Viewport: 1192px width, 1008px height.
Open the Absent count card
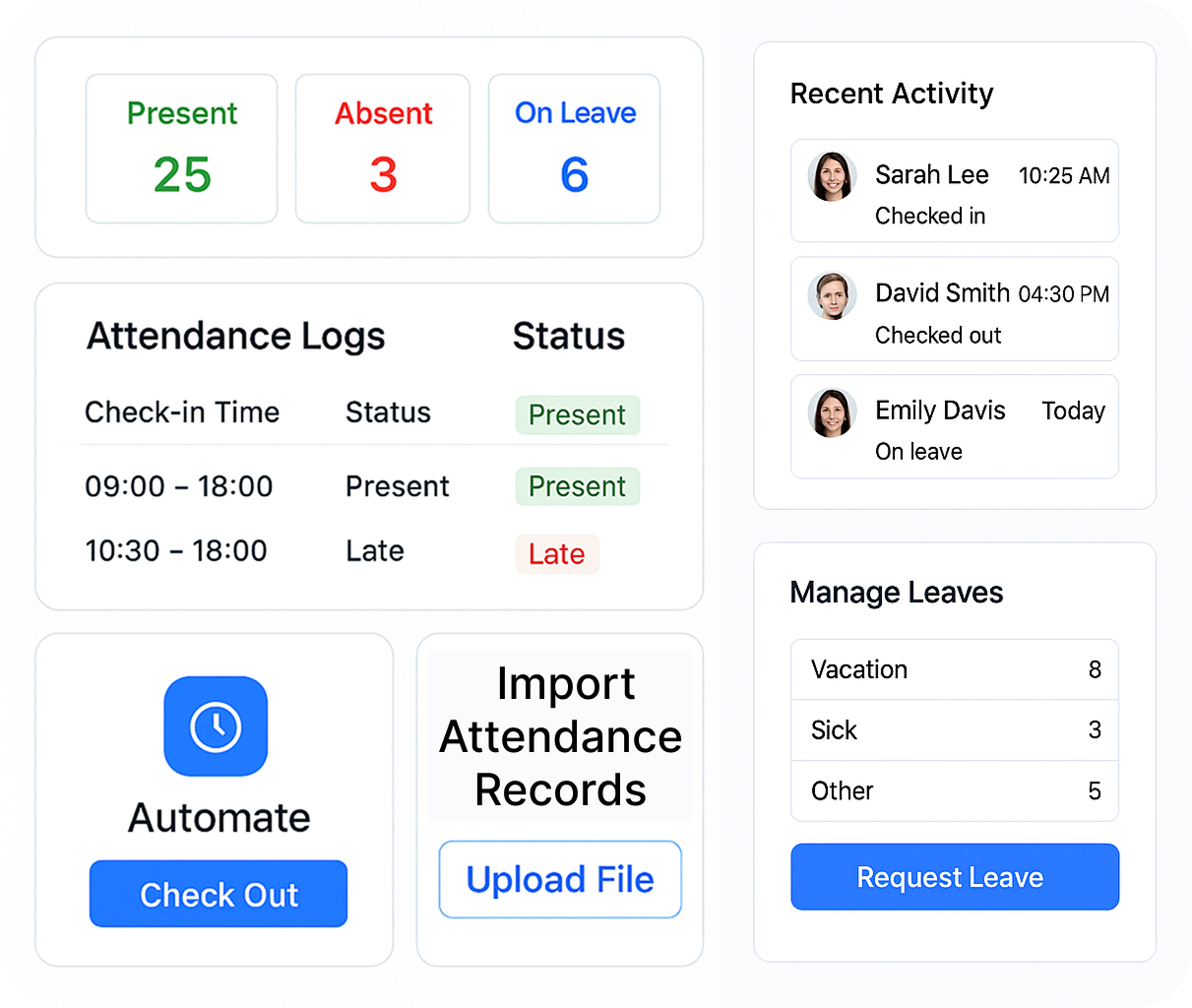pos(383,149)
